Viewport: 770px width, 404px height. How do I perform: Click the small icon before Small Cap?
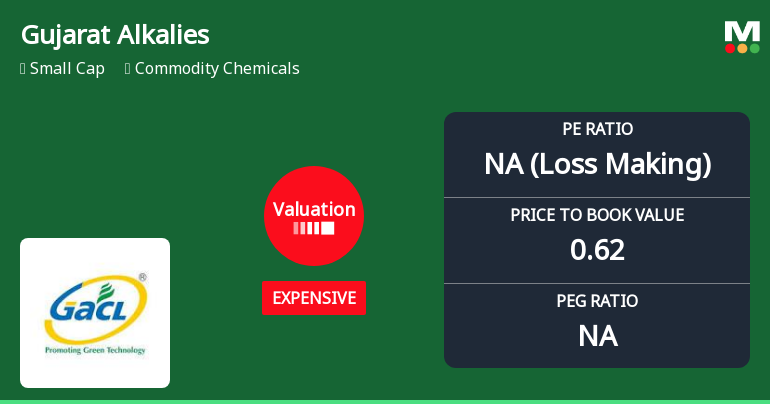(x=23, y=69)
